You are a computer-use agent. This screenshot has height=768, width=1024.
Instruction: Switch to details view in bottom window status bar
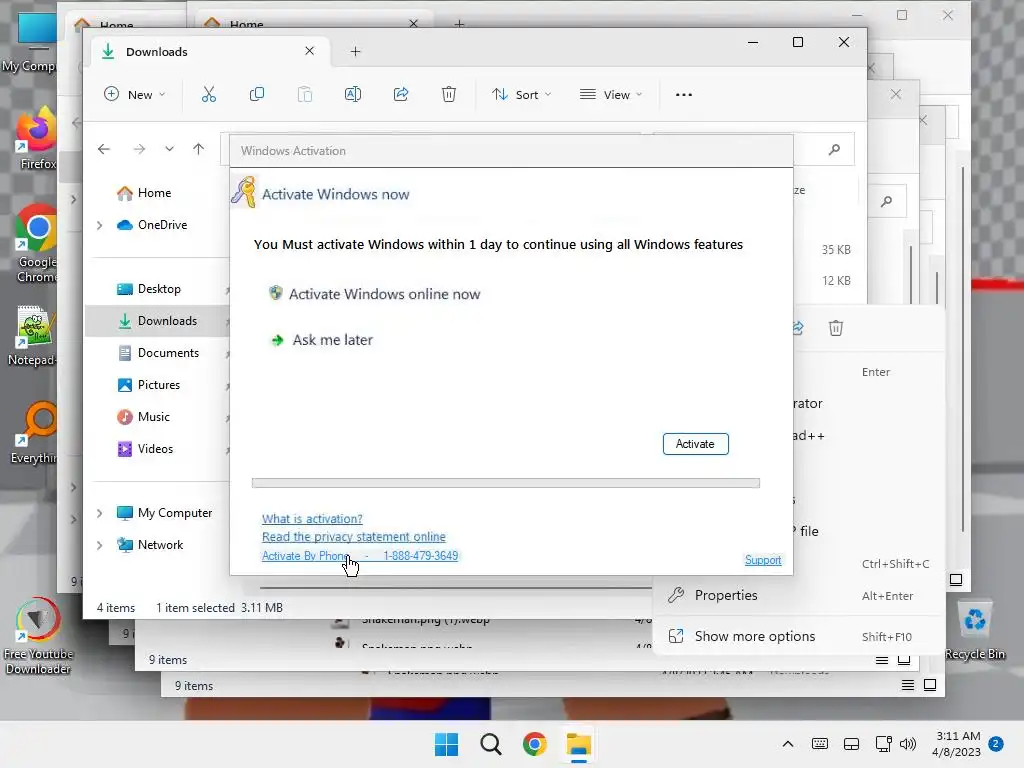pos(908,685)
